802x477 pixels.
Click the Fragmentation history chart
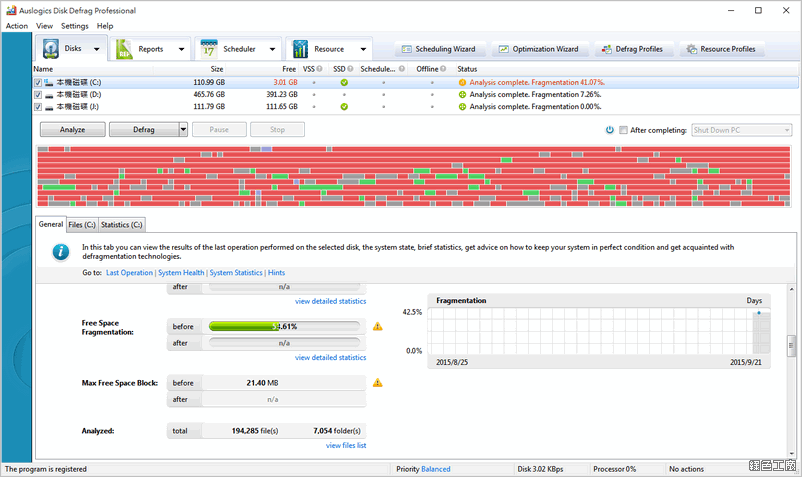pos(599,331)
